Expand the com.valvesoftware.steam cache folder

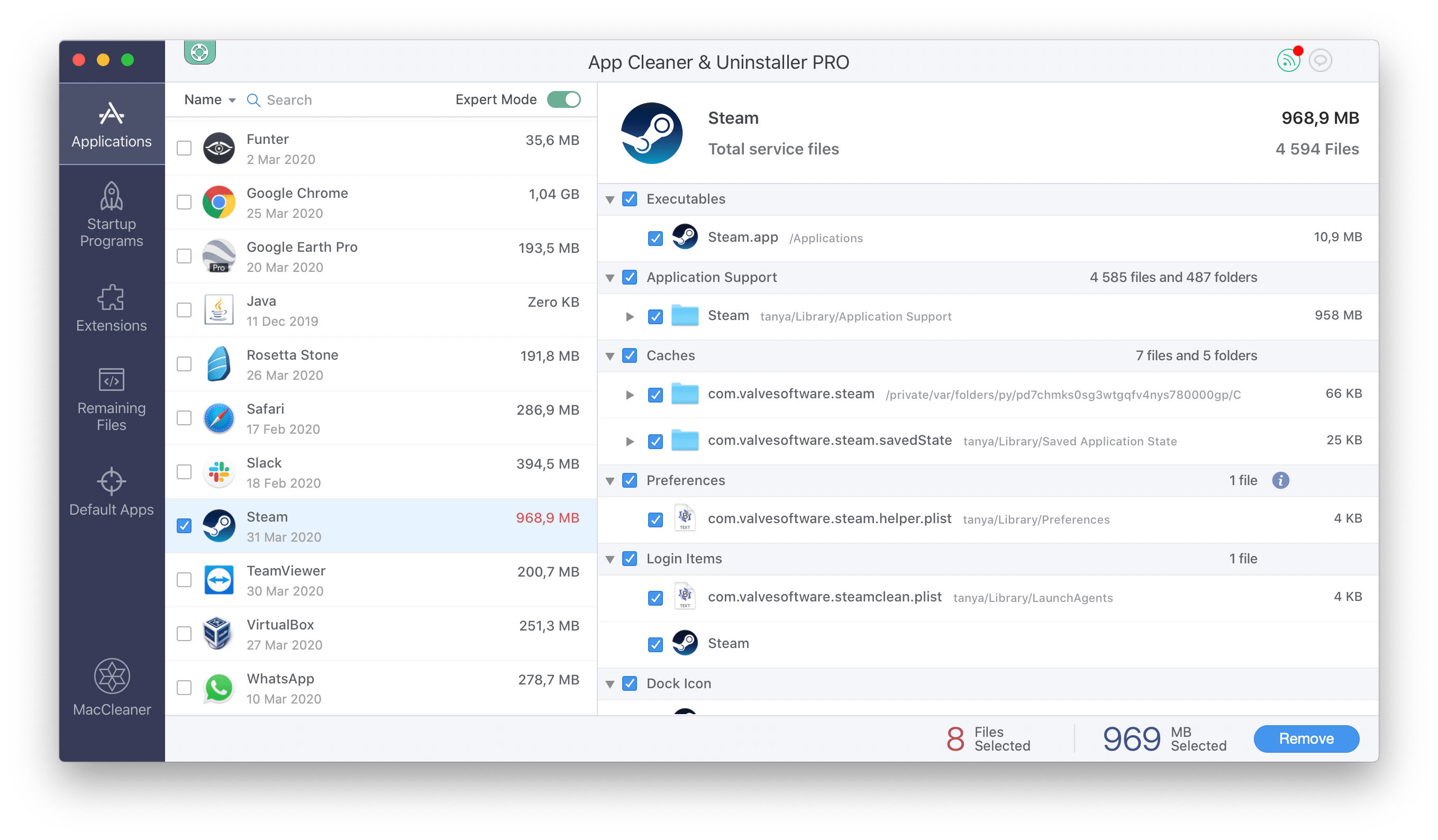[628, 394]
